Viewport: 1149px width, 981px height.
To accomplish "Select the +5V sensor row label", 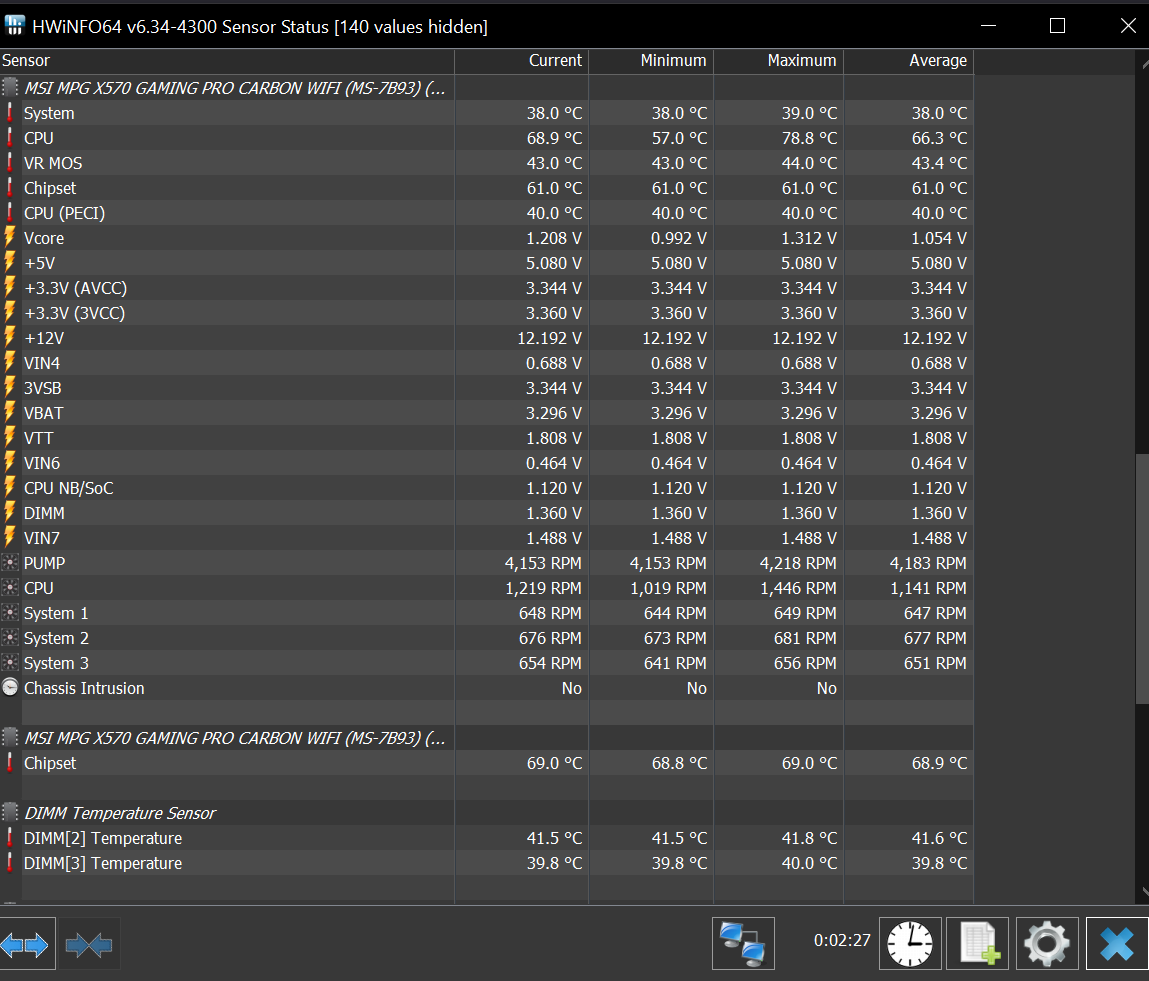I will pyautogui.click(x=40, y=263).
